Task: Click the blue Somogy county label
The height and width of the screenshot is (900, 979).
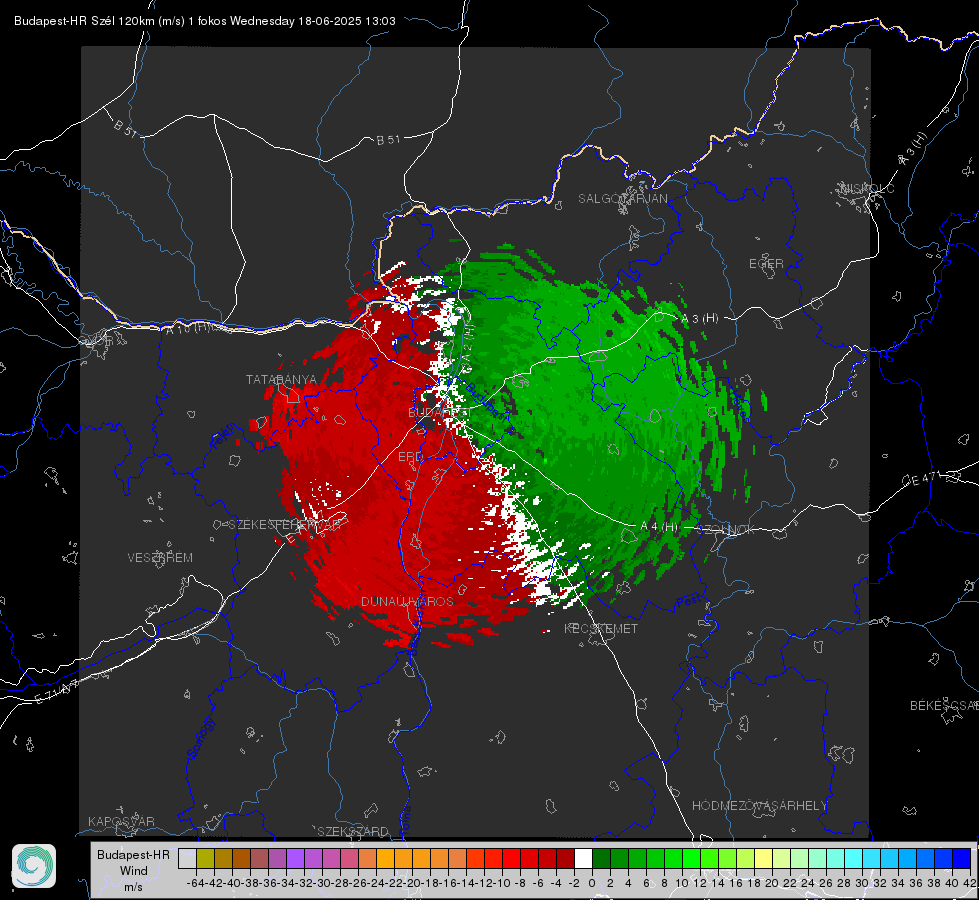Action: [200, 738]
